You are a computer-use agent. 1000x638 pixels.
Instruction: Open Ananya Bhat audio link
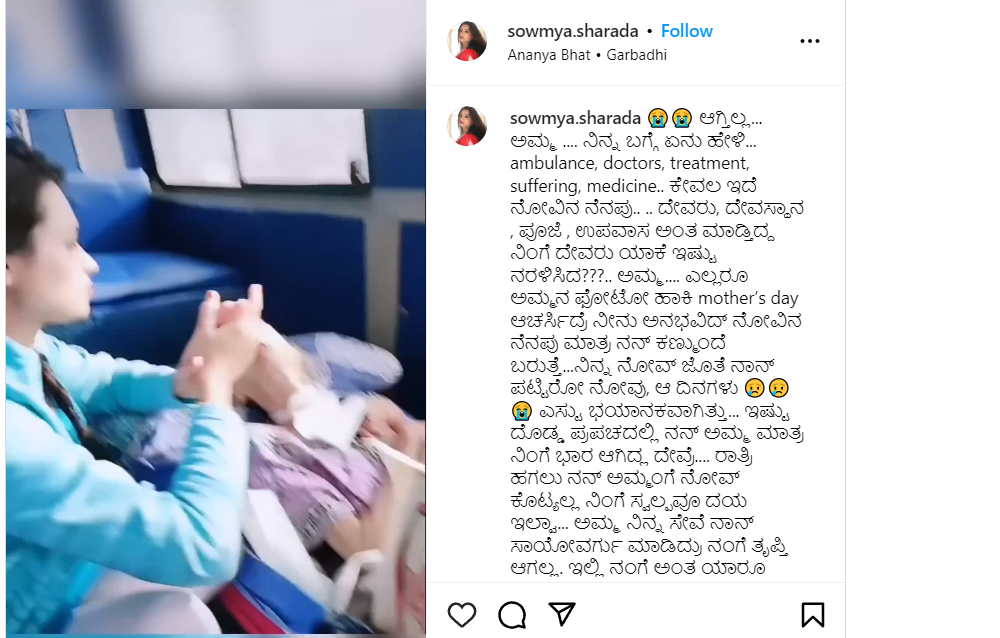coord(549,55)
